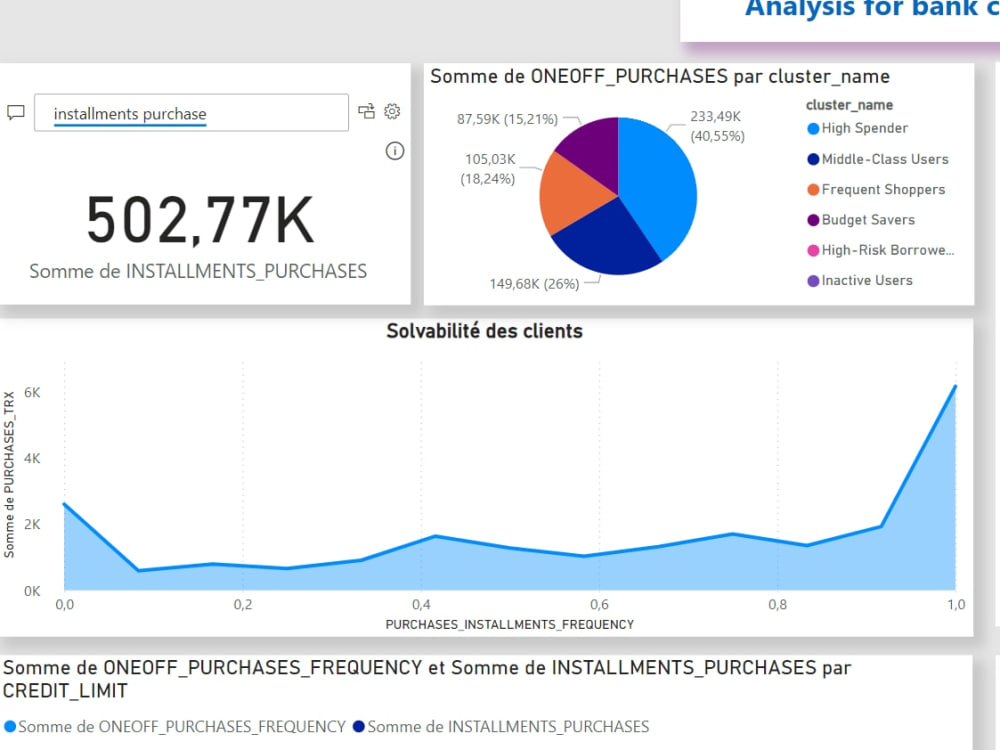Click the PURCHASES_INSTALLMENTS_FREQUENCY axis title

(510, 624)
